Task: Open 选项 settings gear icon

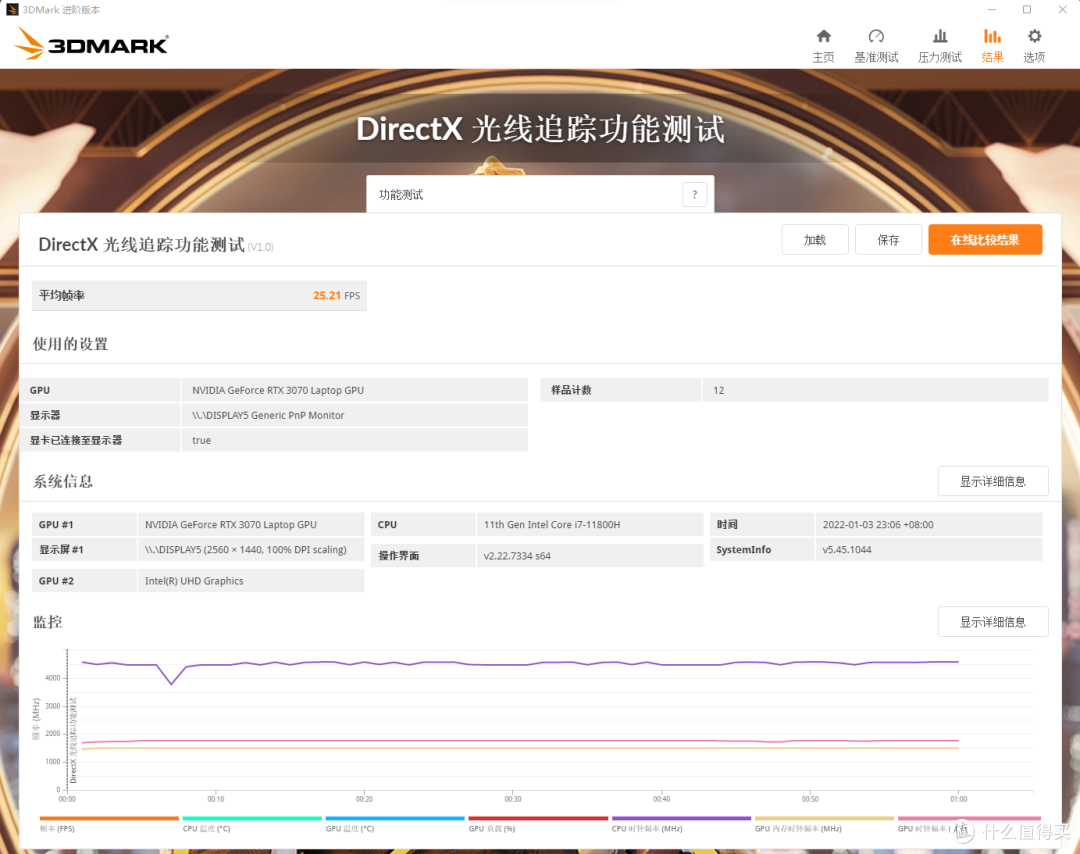Action: [1034, 42]
